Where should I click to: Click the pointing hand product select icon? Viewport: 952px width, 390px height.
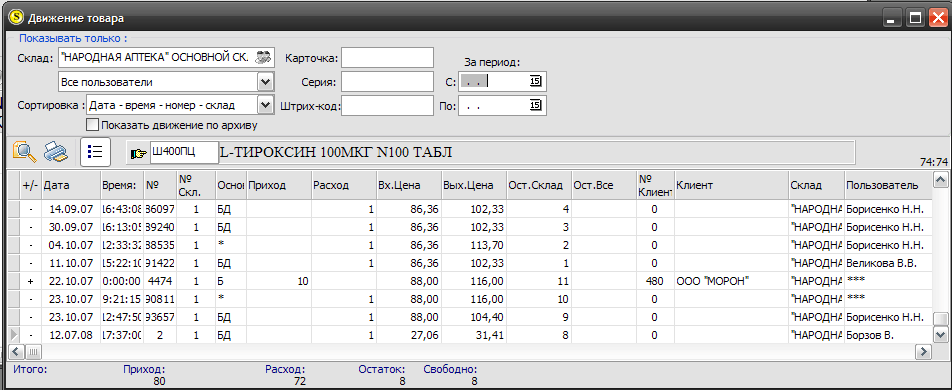(x=138, y=153)
